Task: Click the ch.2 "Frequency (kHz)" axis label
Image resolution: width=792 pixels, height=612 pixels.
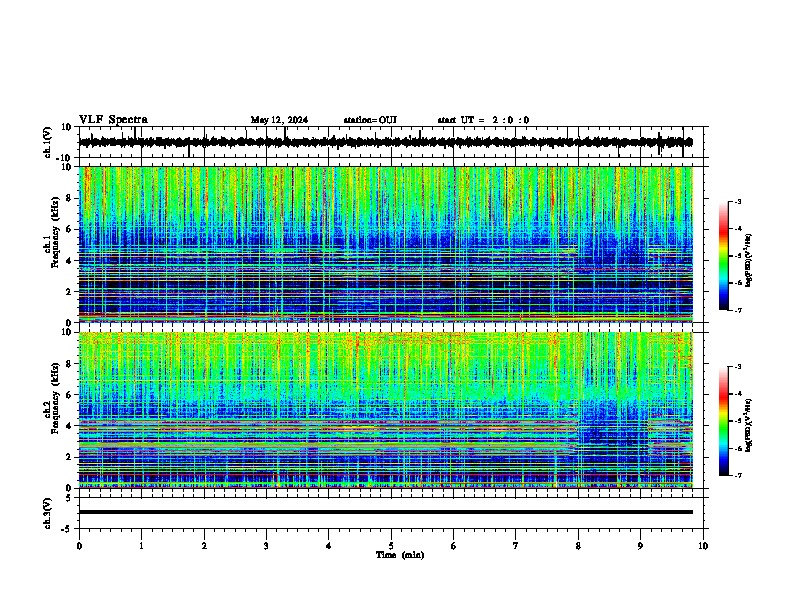Action: point(54,397)
